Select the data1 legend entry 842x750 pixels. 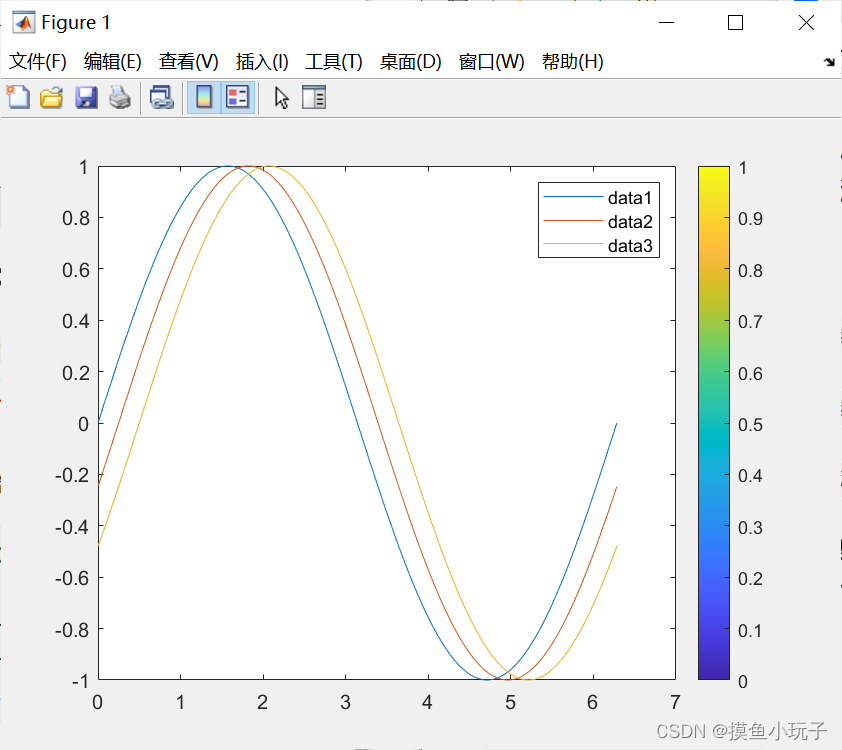coord(598,198)
